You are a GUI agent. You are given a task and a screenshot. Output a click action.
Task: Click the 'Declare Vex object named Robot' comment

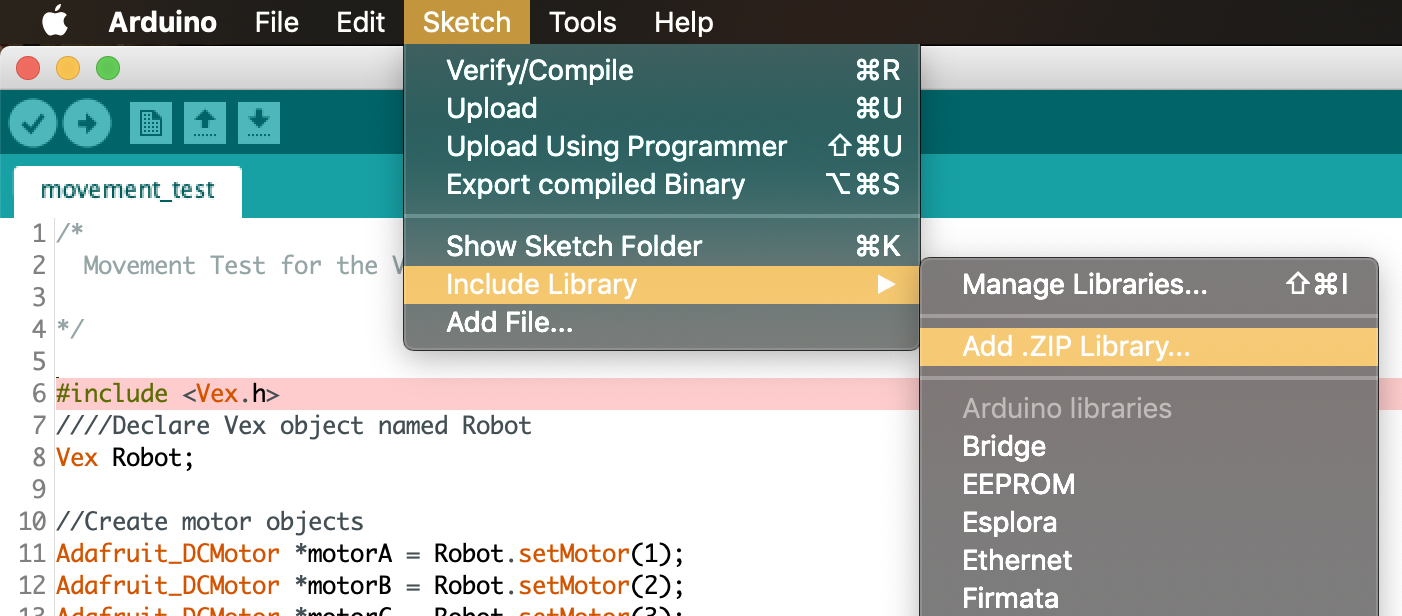[x=294, y=426]
